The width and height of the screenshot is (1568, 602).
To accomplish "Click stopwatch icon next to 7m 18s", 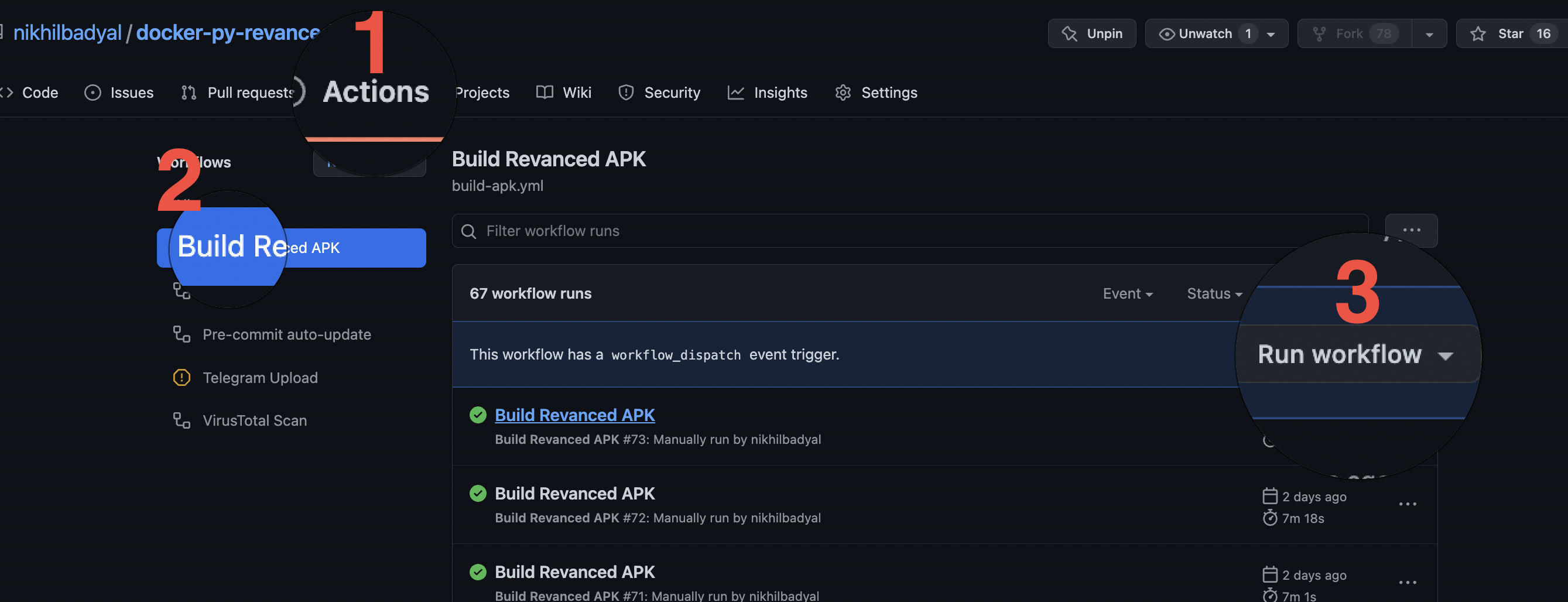I will pos(1270,518).
